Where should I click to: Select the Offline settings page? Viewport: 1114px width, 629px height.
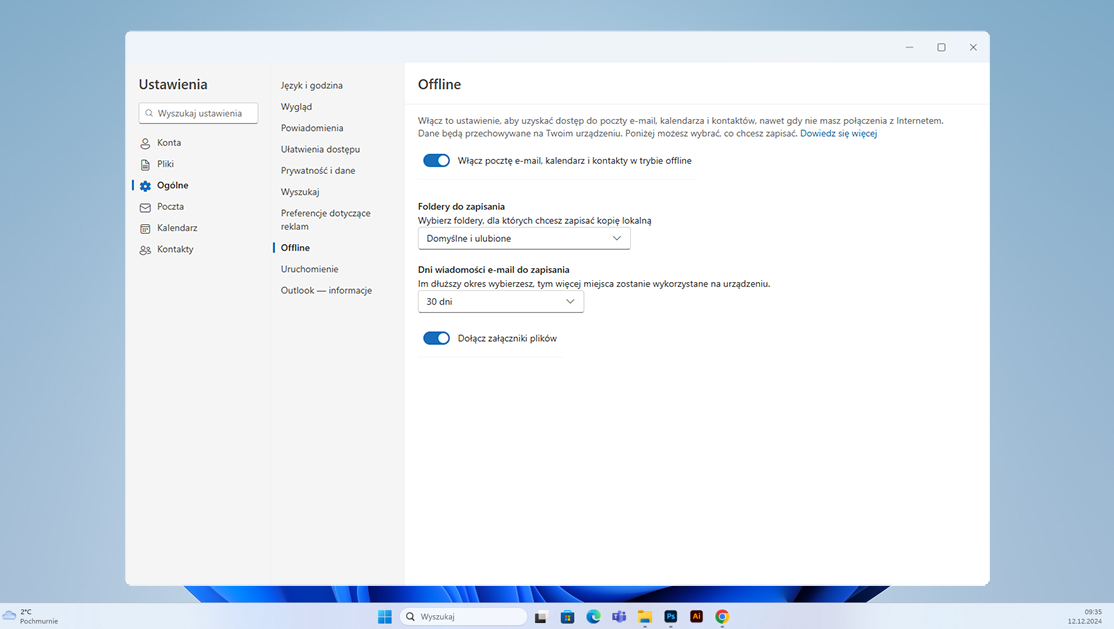pyautogui.click(x=295, y=247)
